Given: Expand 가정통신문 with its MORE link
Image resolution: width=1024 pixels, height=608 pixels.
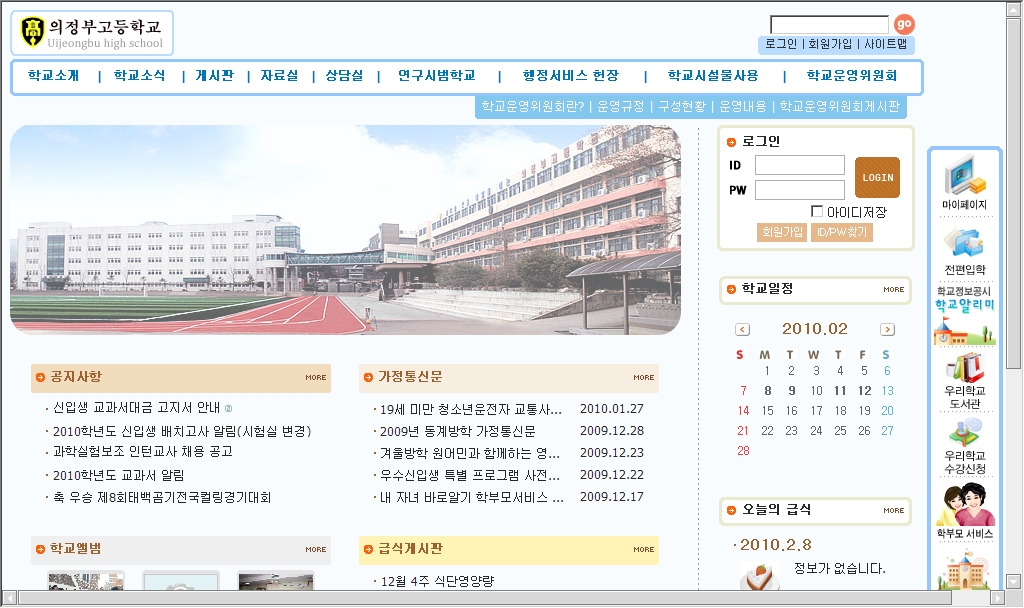Looking at the screenshot, I should [x=643, y=378].
